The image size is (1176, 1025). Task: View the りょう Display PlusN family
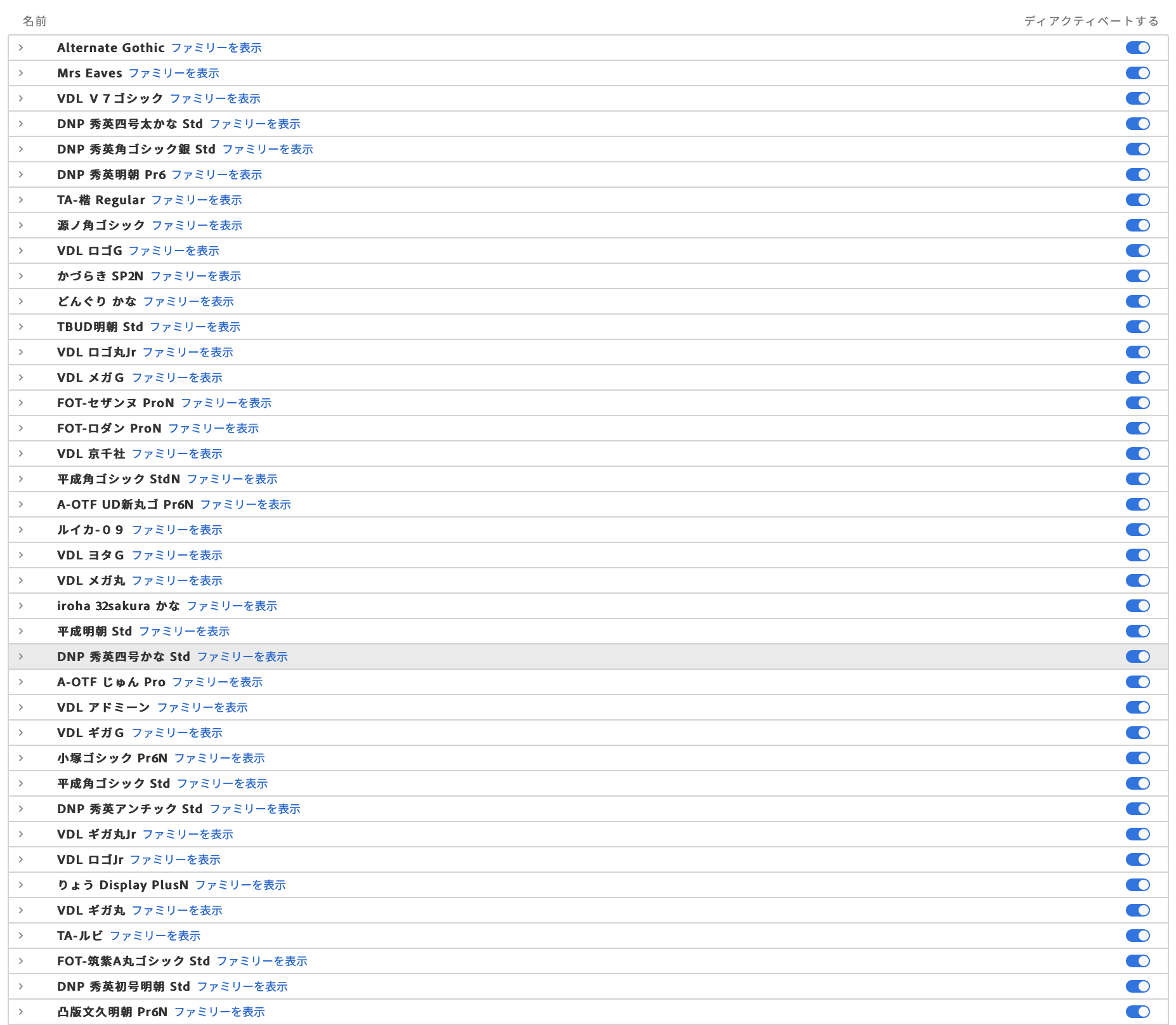click(240, 885)
